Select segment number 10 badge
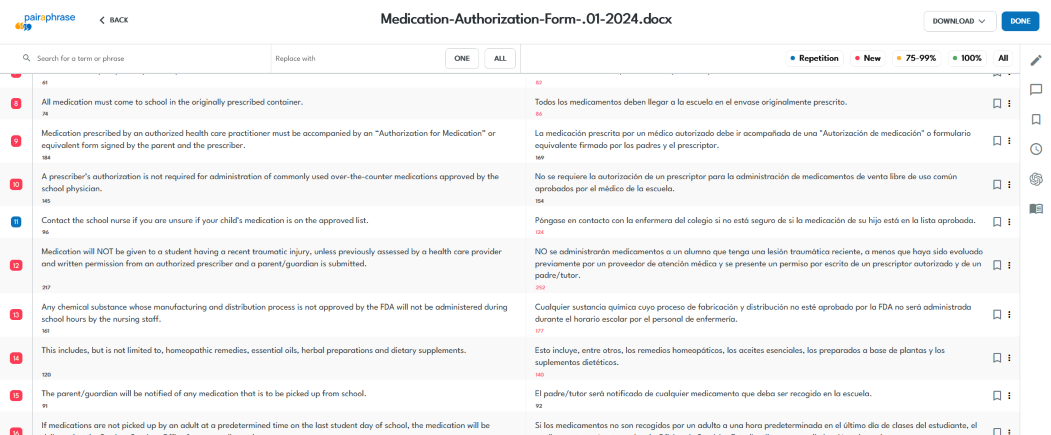This screenshot has height=435, width=1051. pyautogui.click(x=16, y=184)
